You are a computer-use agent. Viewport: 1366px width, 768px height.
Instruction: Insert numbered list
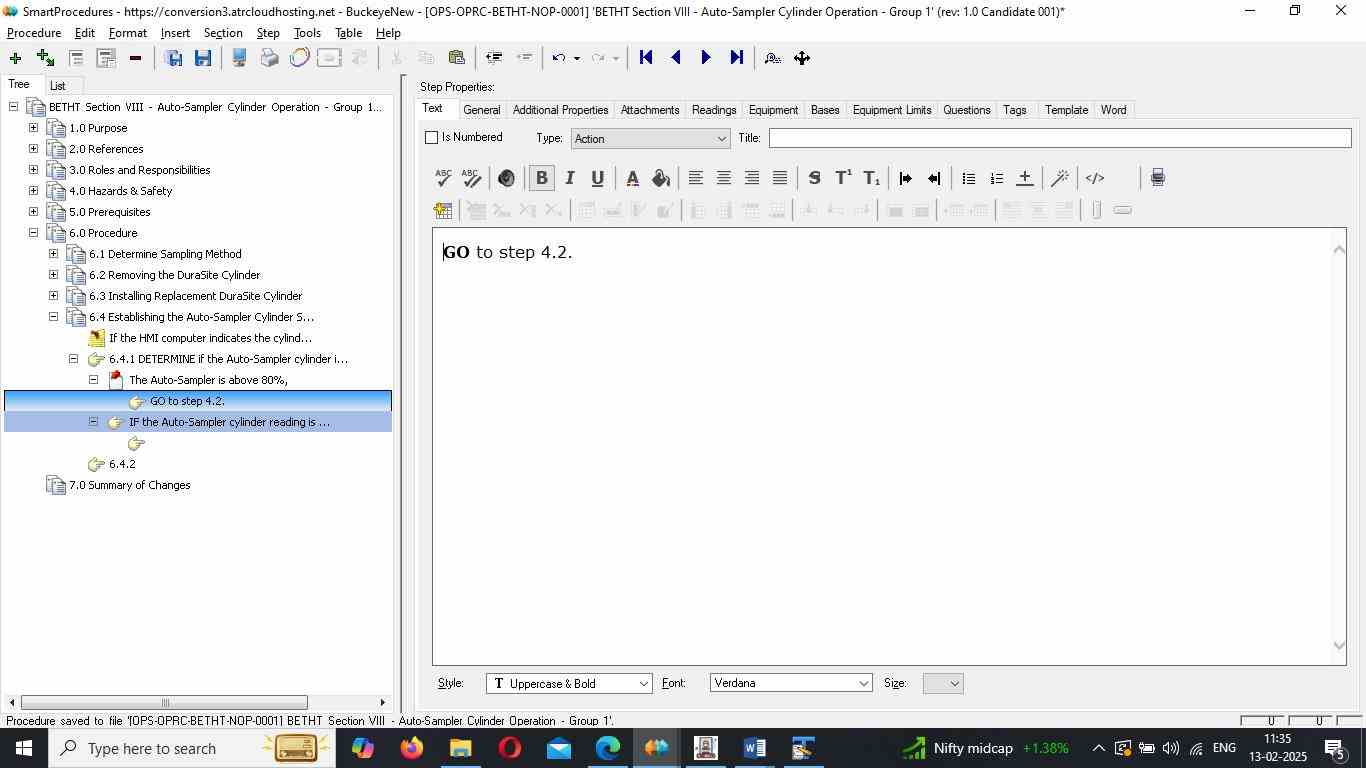click(x=996, y=178)
